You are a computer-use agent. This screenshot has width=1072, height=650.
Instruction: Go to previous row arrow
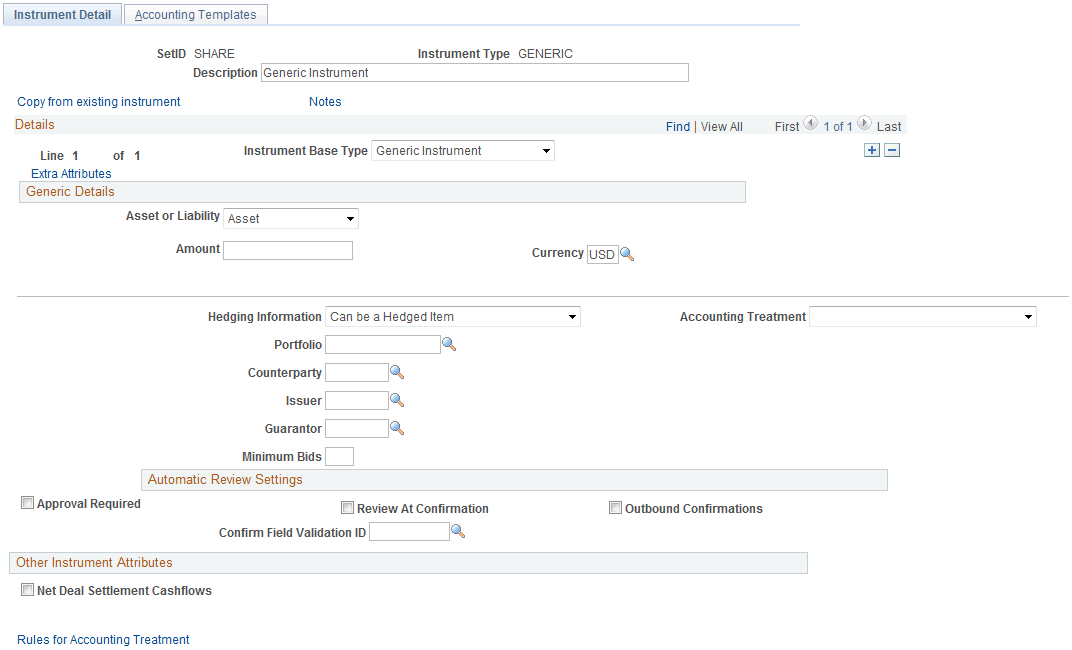810,124
